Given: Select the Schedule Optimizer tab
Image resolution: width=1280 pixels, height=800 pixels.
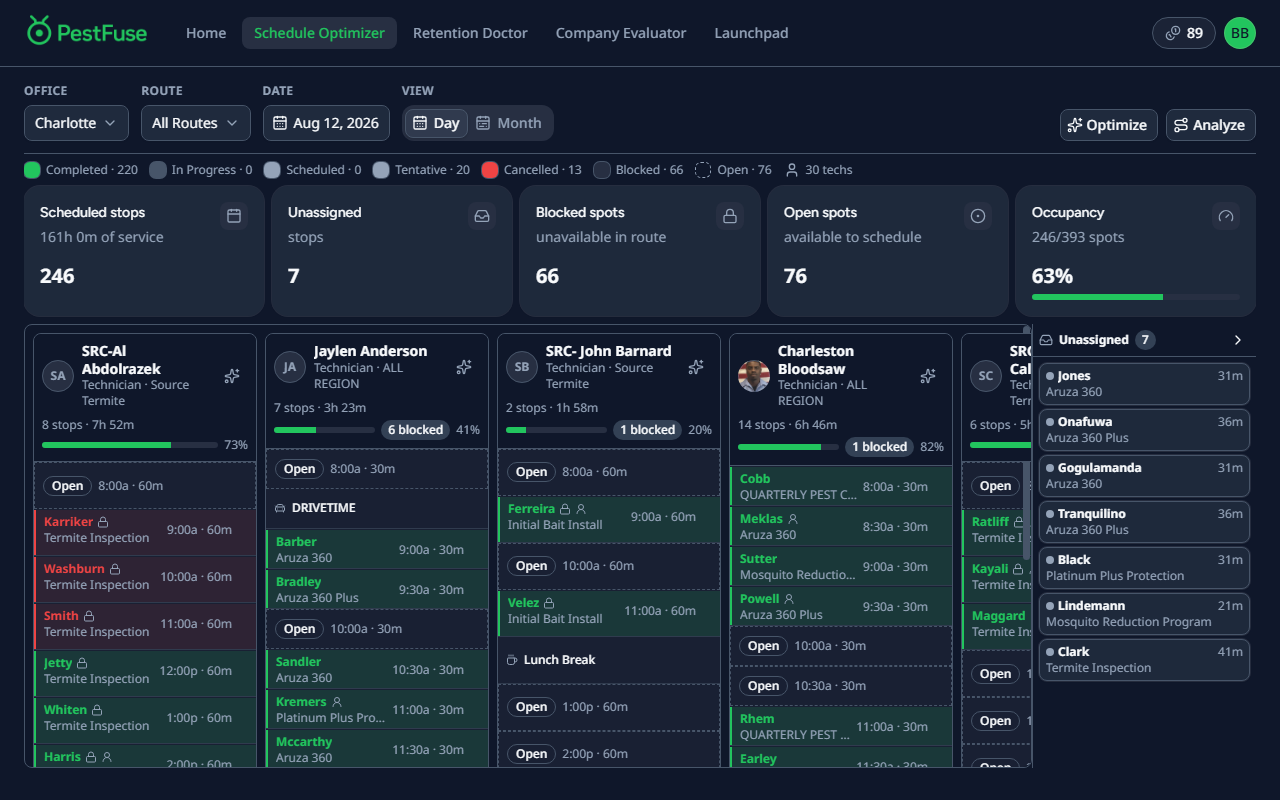Looking at the screenshot, I should pos(319,33).
